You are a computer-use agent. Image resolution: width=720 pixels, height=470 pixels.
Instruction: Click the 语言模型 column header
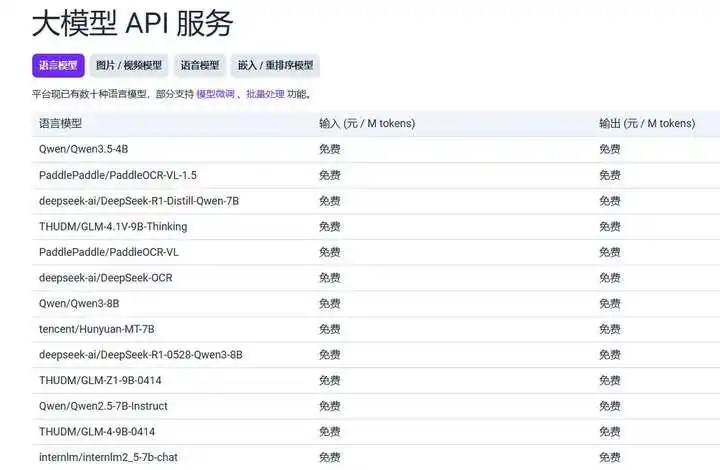point(60,123)
